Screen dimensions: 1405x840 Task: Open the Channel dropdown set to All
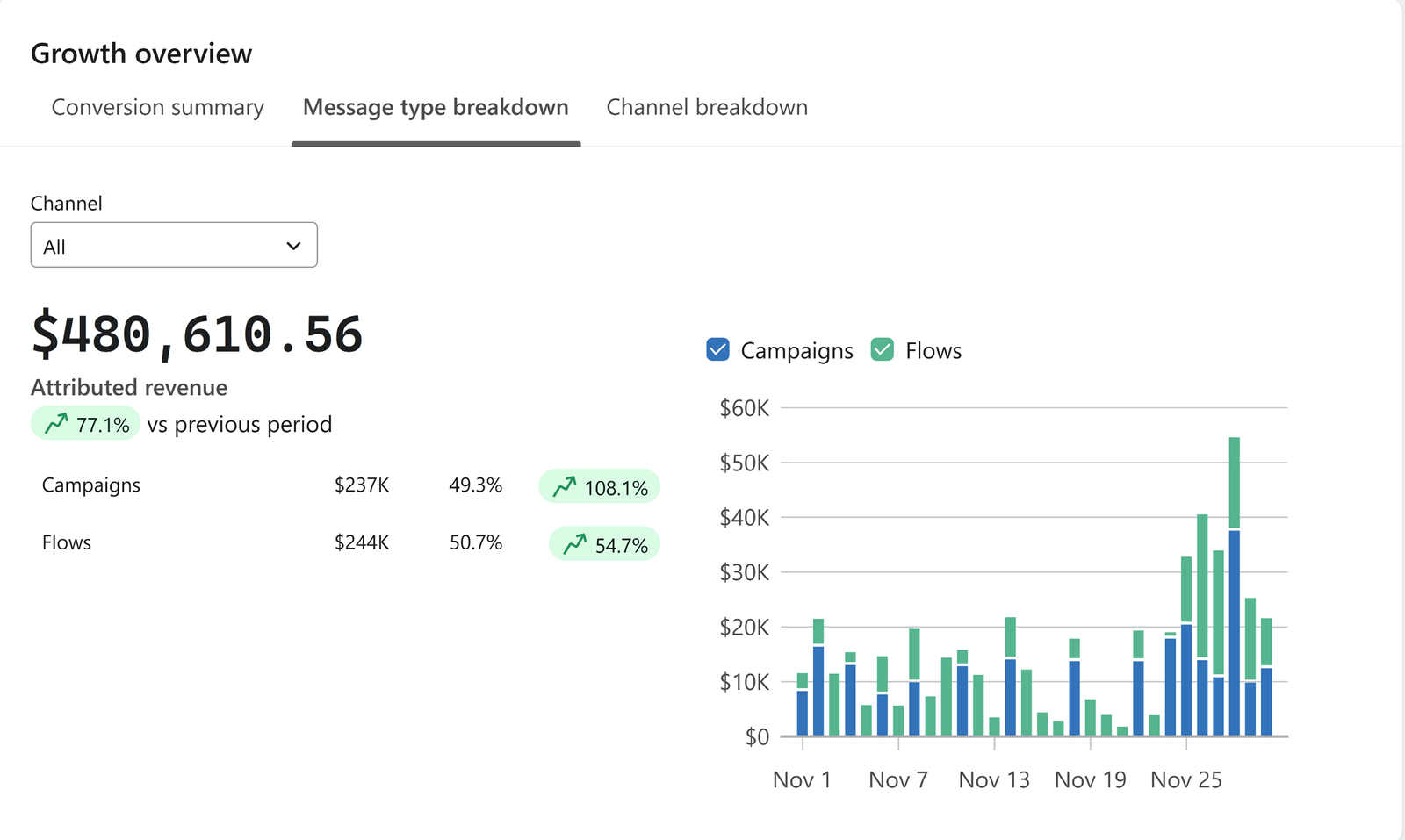click(x=174, y=246)
